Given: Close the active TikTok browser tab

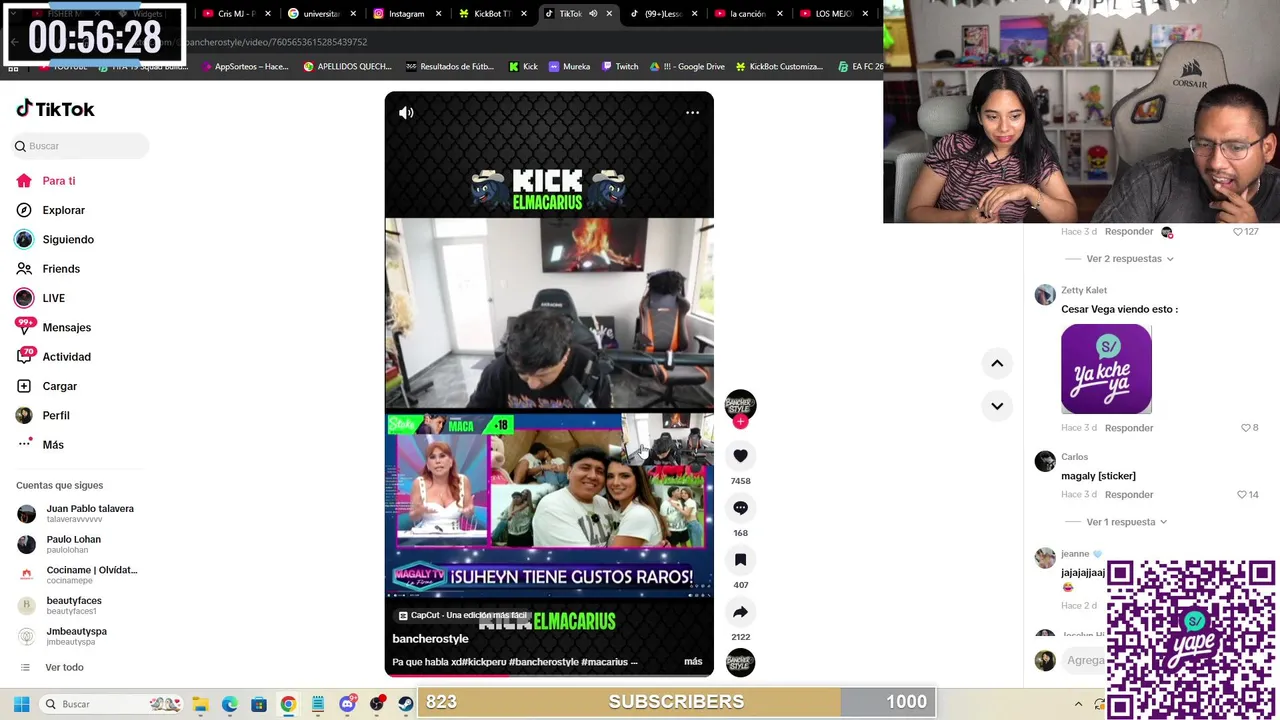Looking at the screenshot, I should tap(610, 14).
